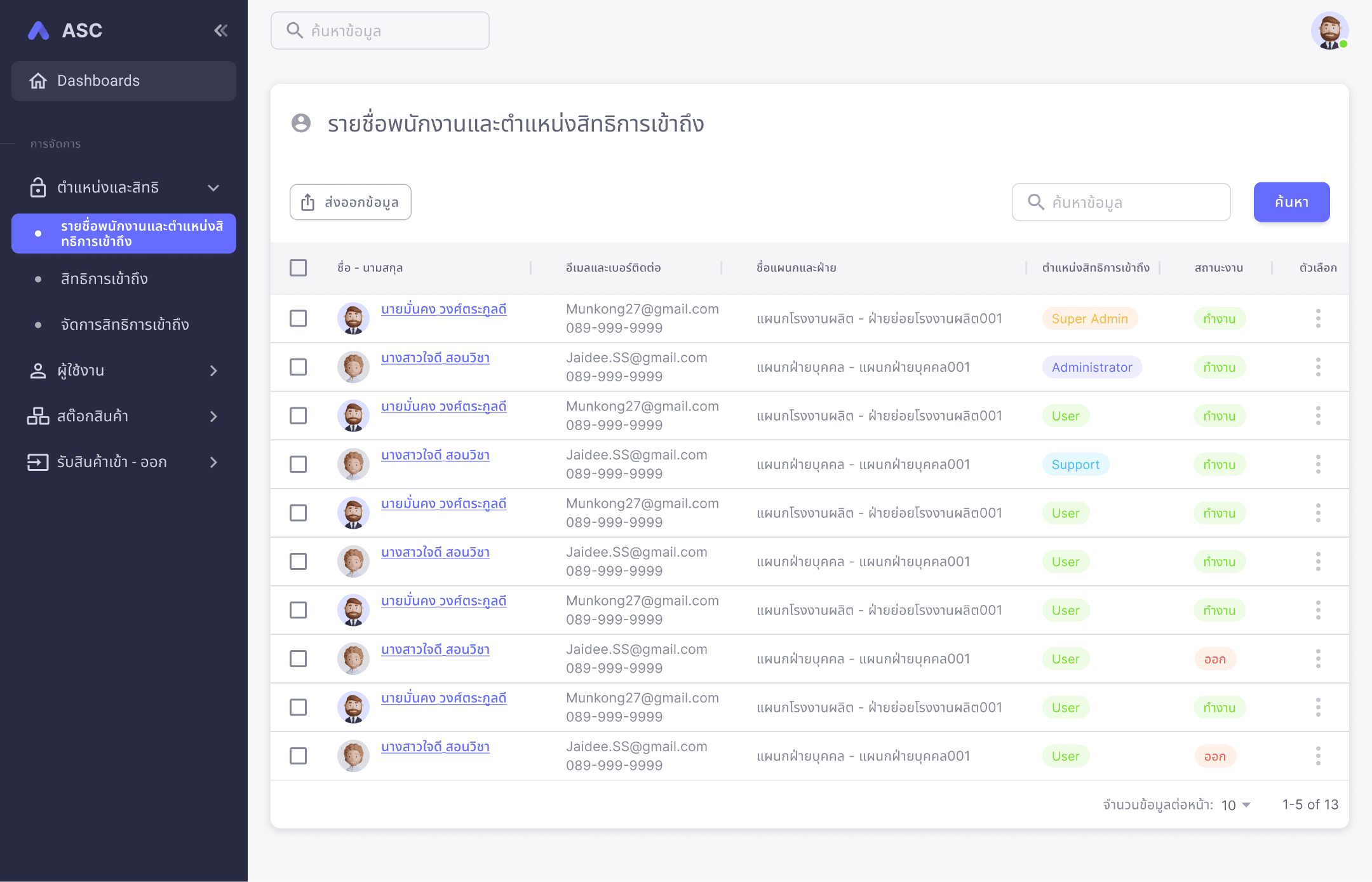Expand the ผู้ใช้งาน submenu arrow

213,370
